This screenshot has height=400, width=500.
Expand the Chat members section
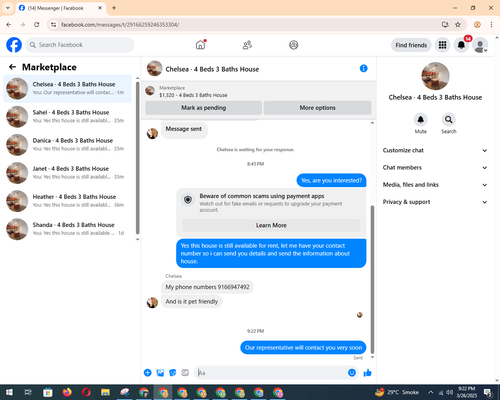(x=435, y=167)
